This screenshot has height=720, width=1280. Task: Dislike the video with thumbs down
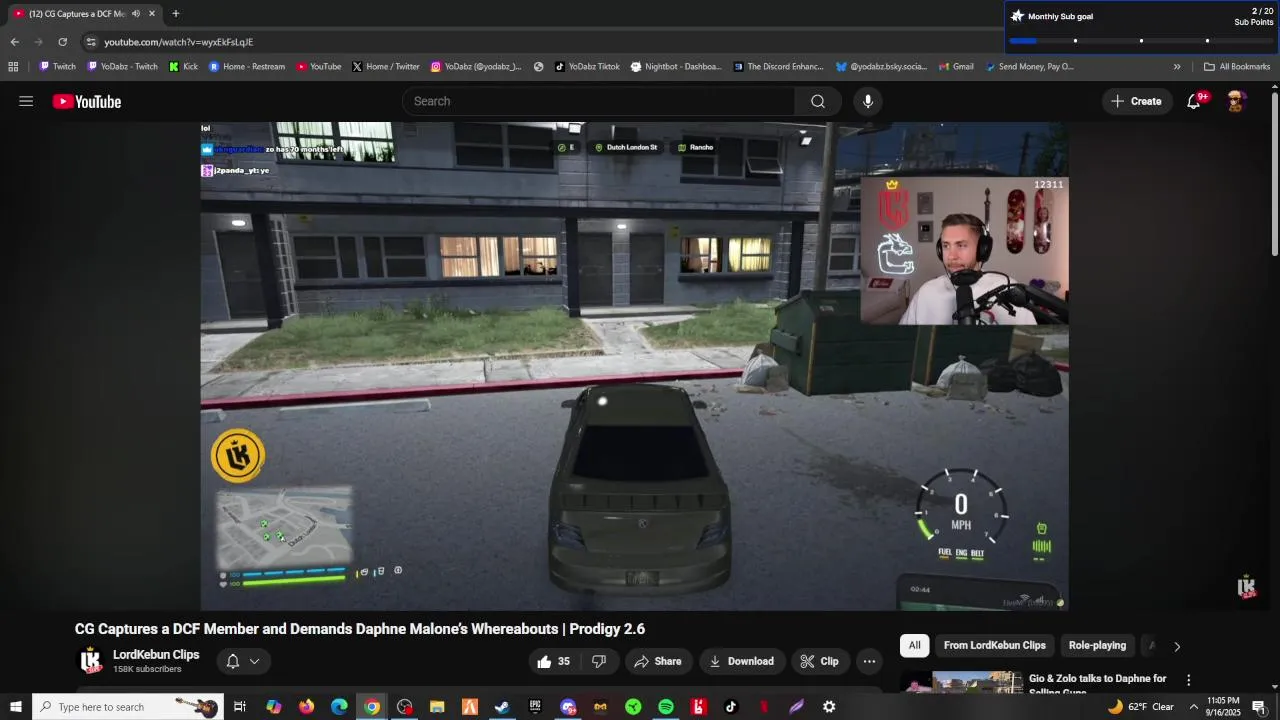pyautogui.click(x=599, y=661)
